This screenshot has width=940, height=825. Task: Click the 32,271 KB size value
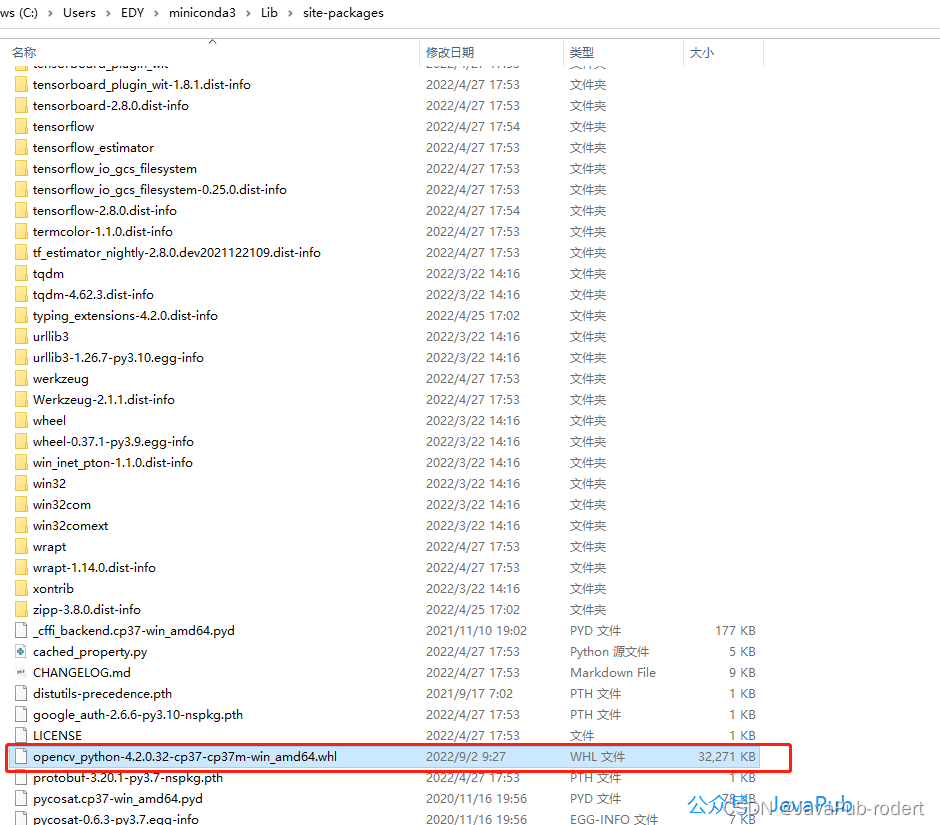point(727,756)
